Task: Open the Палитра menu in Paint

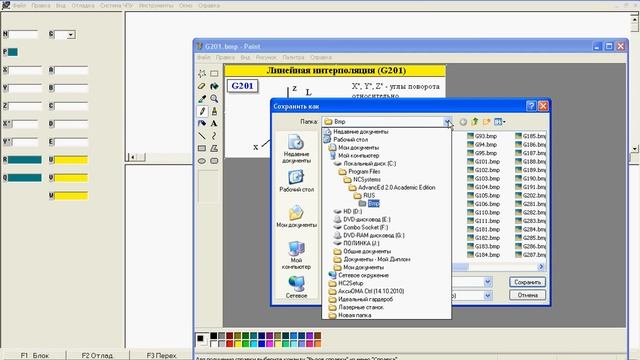Action: click(x=293, y=58)
